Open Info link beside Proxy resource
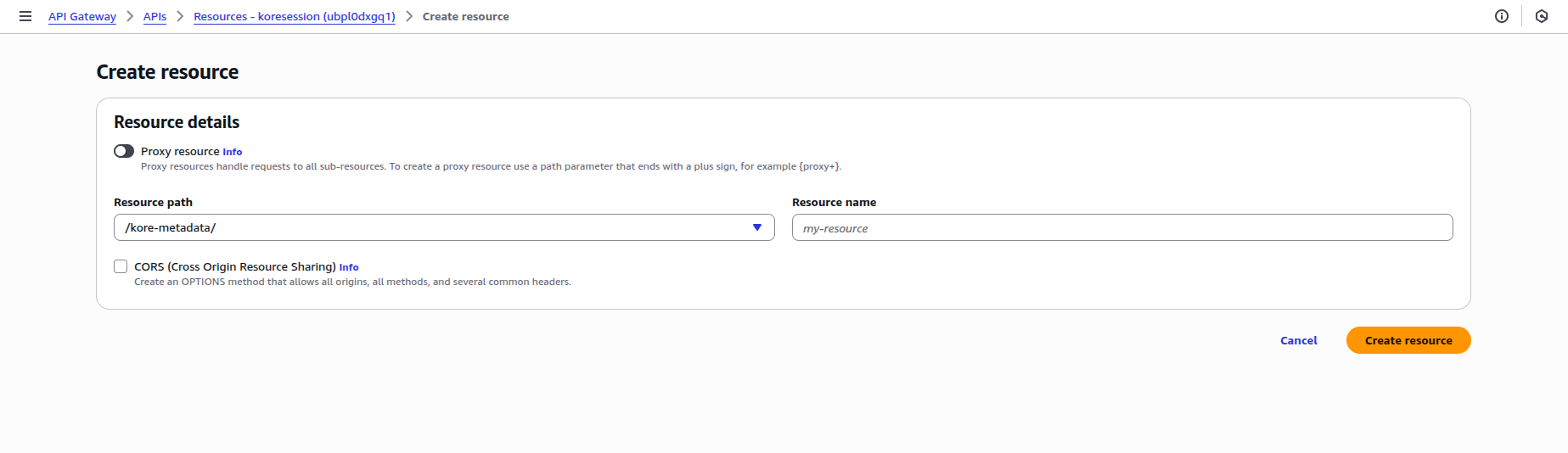The height and width of the screenshot is (453, 1568). (x=232, y=152)
